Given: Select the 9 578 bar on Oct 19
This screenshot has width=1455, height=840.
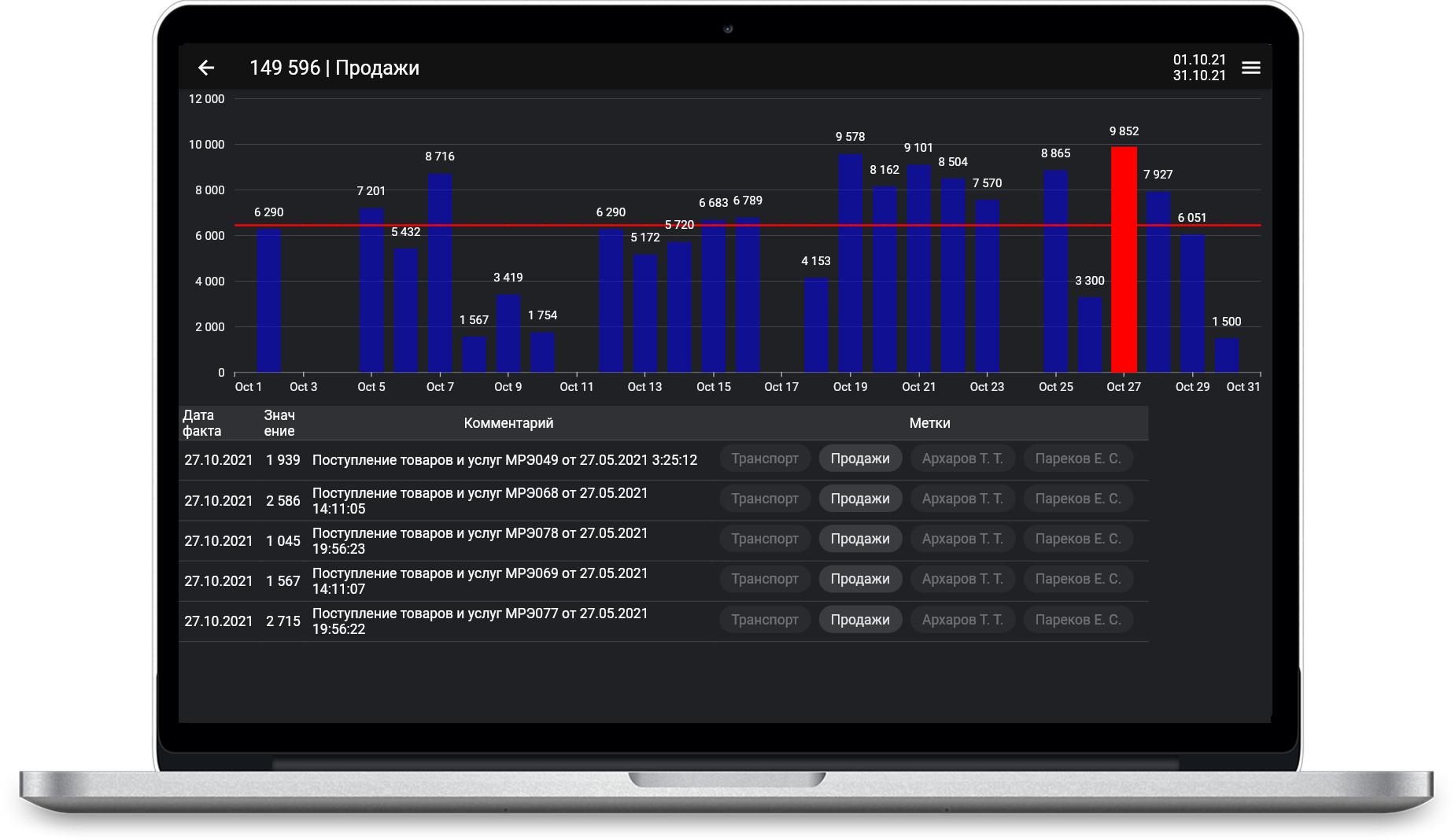Looking at the screenshot, I should pyautogui.click(x=850, y=263).
